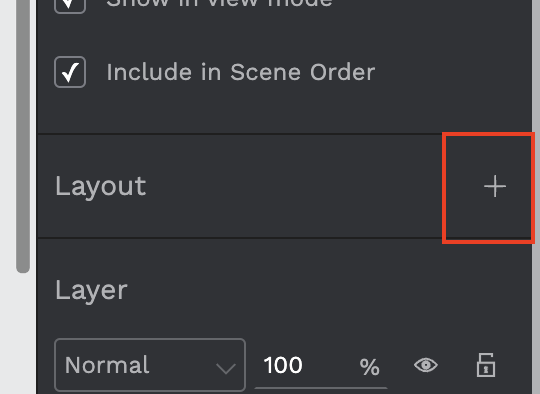This screenshot has height=394, width=540.
Task: Click the word Normal in blend selector
Action: point(107,365)
